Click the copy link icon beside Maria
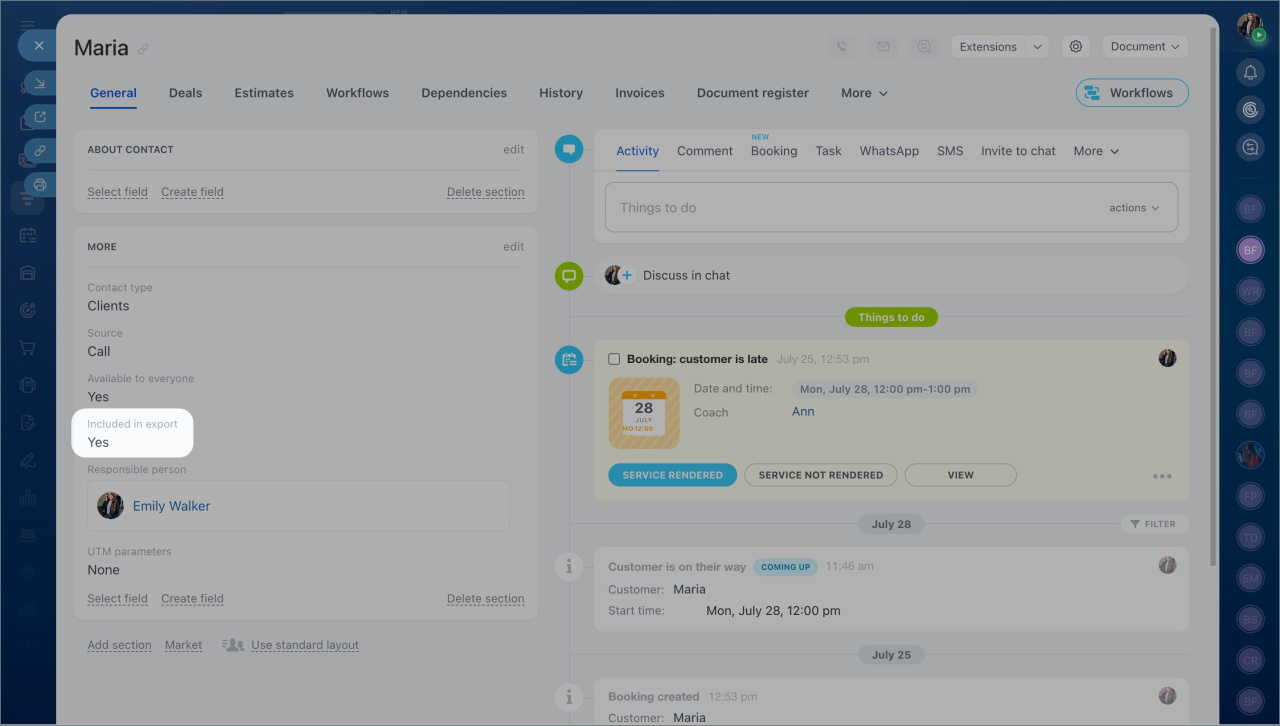Image resolution: width=1280 pixels, height=726 pixels. (143, 49)
